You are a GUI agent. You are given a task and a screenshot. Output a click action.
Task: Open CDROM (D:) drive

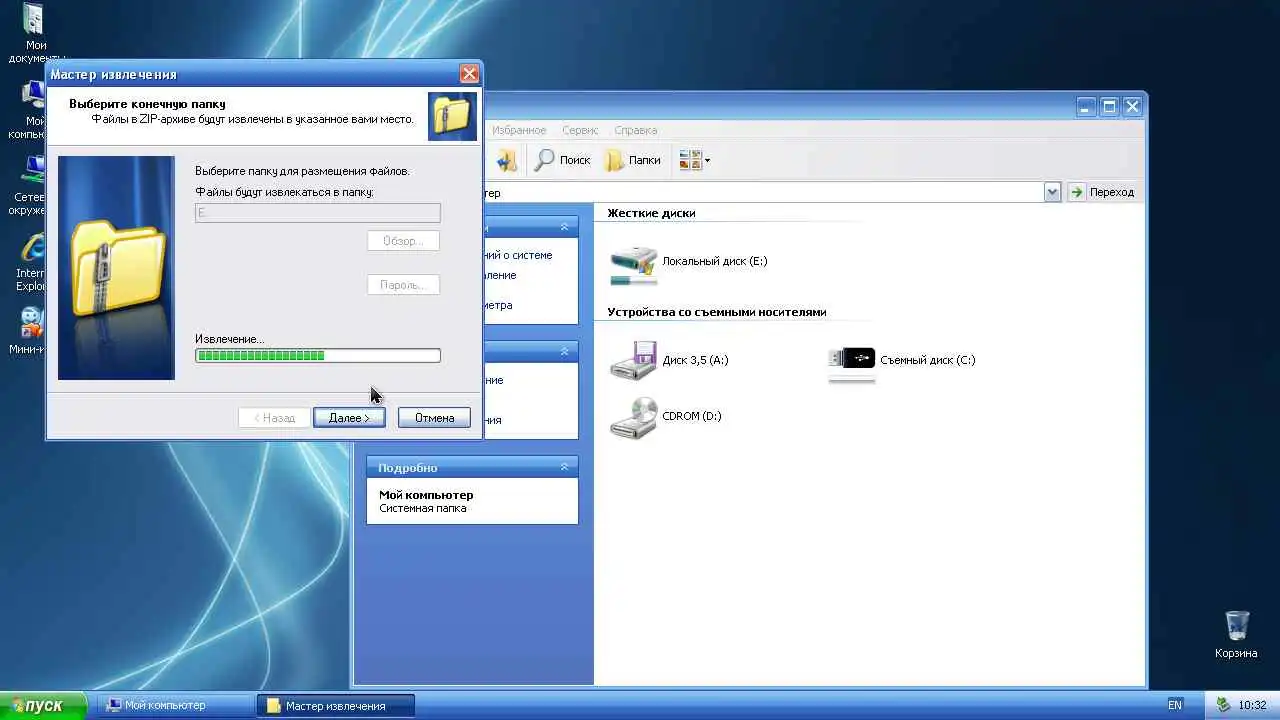click(x=666, y=417)
